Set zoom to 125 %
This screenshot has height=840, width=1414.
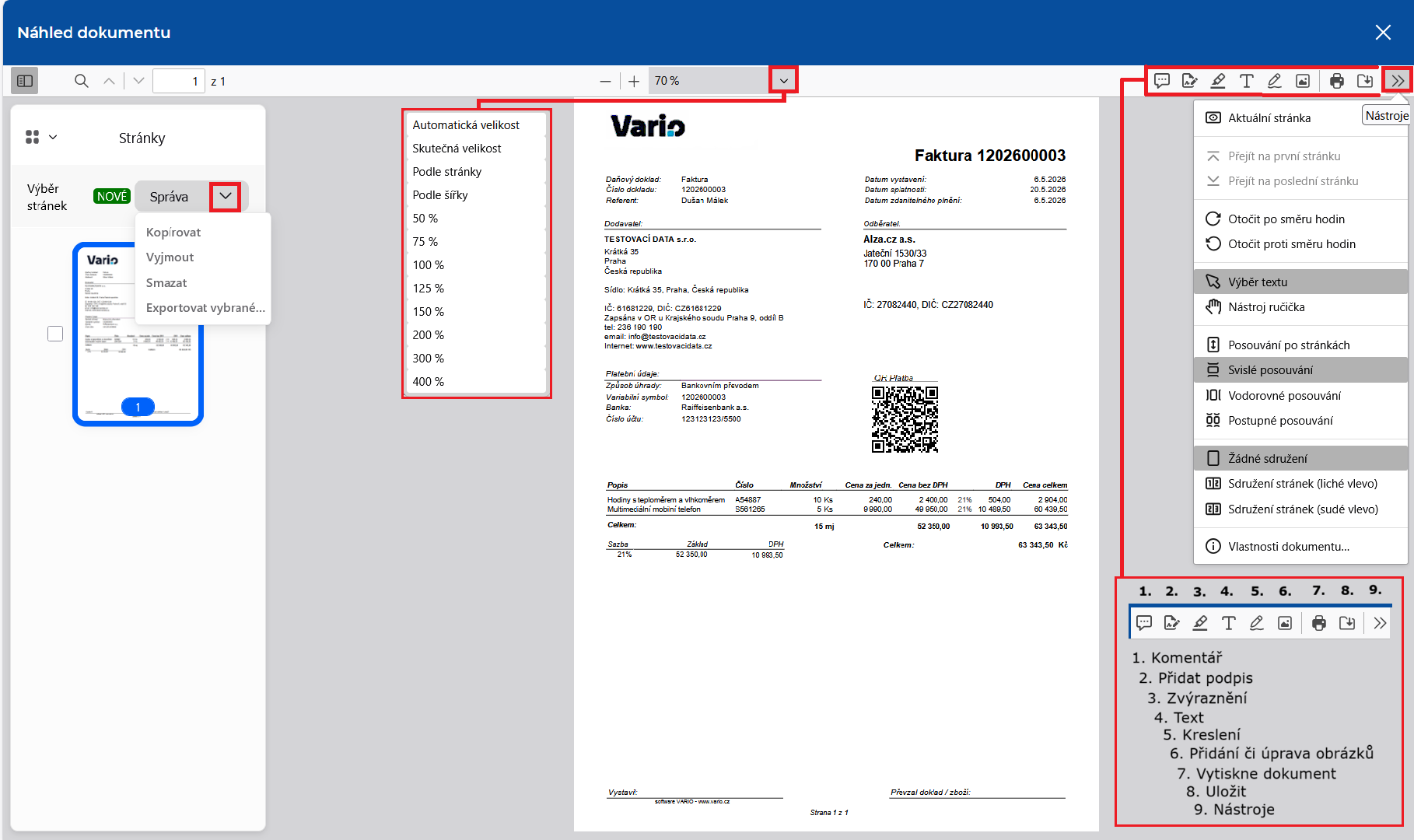pos(476,288)
